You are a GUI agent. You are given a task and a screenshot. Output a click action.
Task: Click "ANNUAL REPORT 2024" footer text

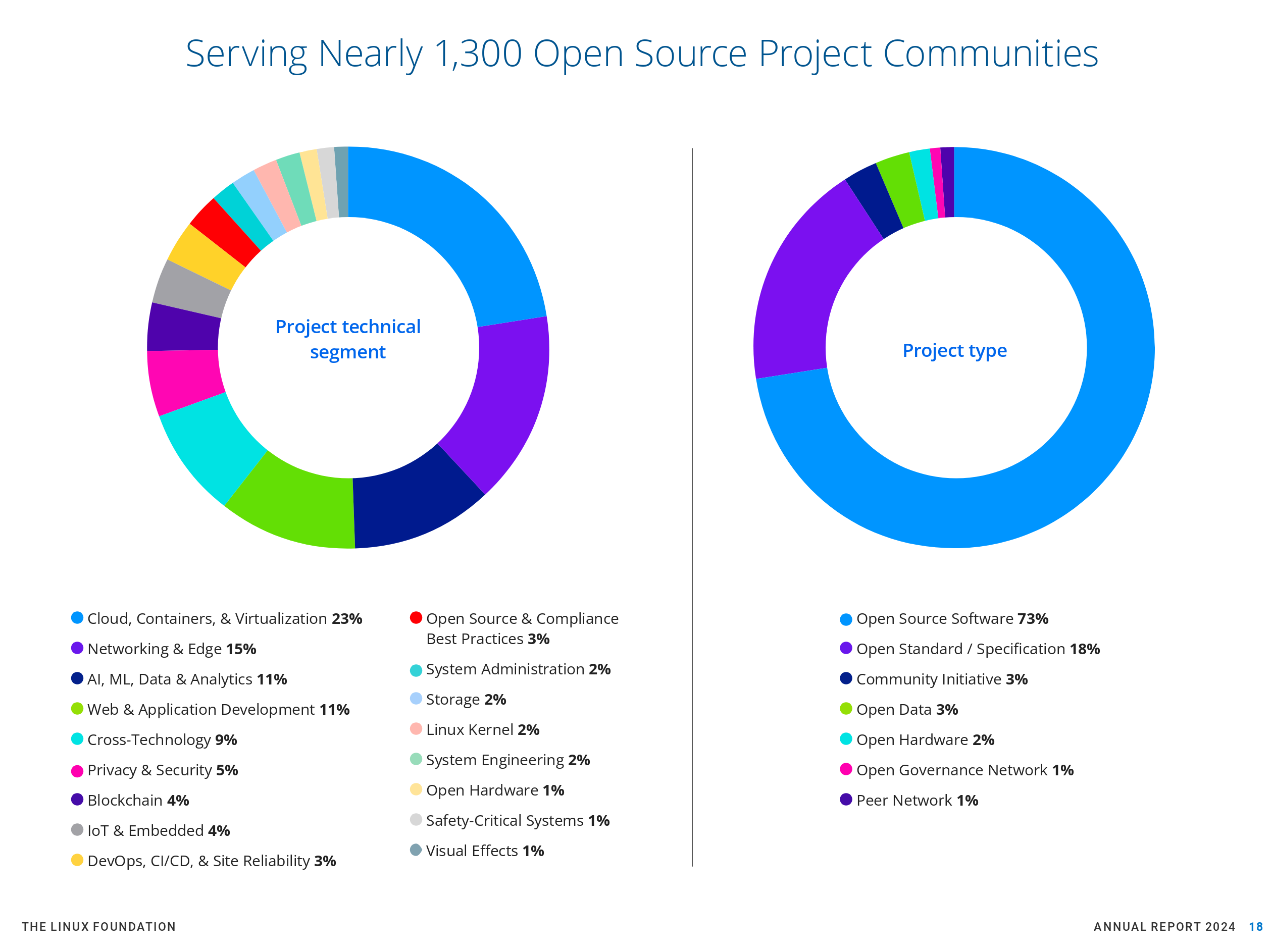(1164, 927)
